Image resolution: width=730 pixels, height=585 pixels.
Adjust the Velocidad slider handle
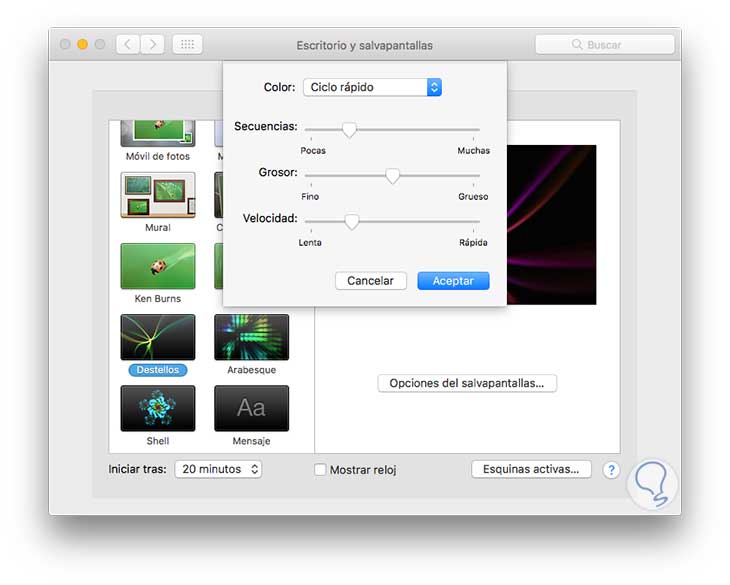click(x=352, y=222)
